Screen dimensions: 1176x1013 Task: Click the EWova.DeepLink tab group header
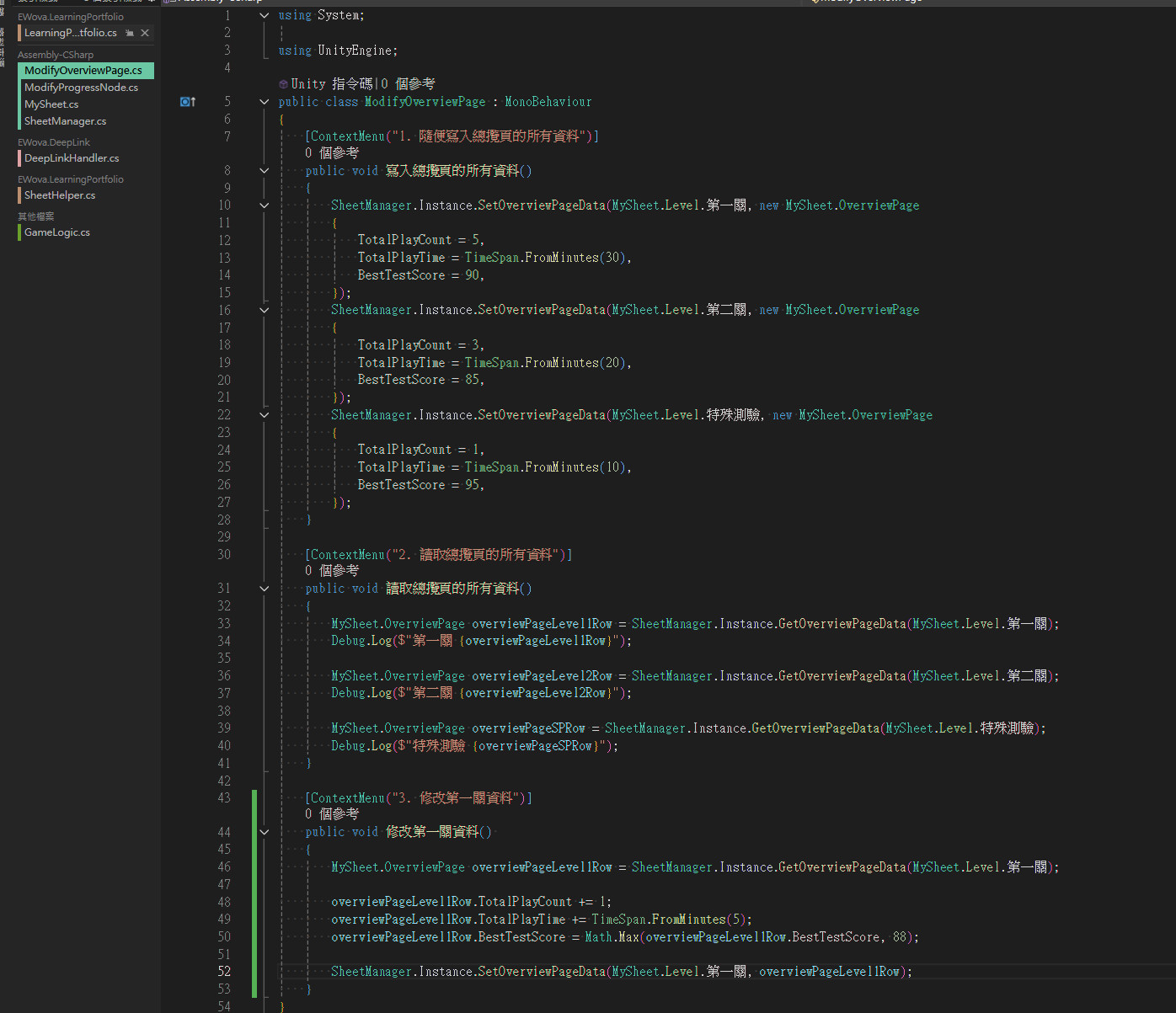click(54, 142)
